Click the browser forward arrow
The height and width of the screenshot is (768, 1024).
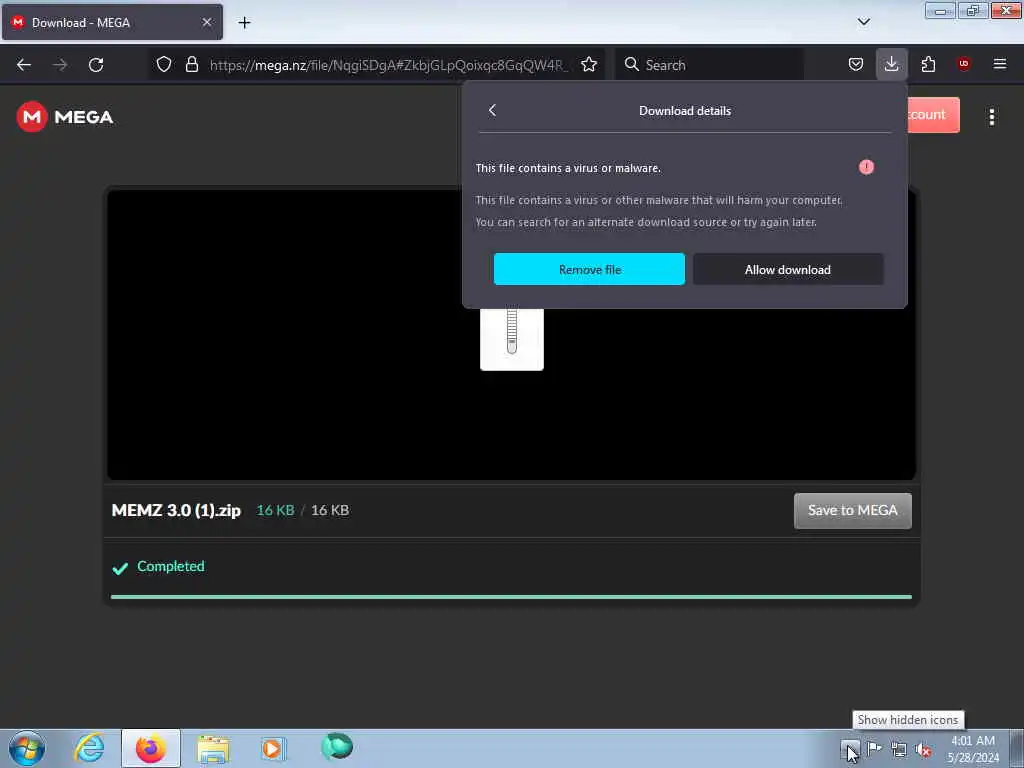click(60, 65)
